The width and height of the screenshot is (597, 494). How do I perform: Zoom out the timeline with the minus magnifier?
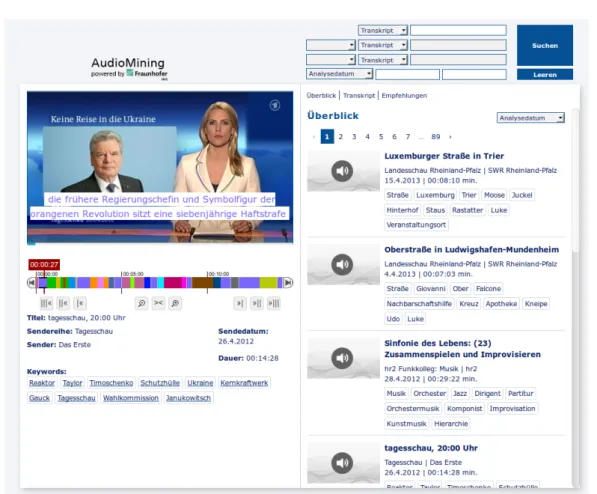point(142,303)
